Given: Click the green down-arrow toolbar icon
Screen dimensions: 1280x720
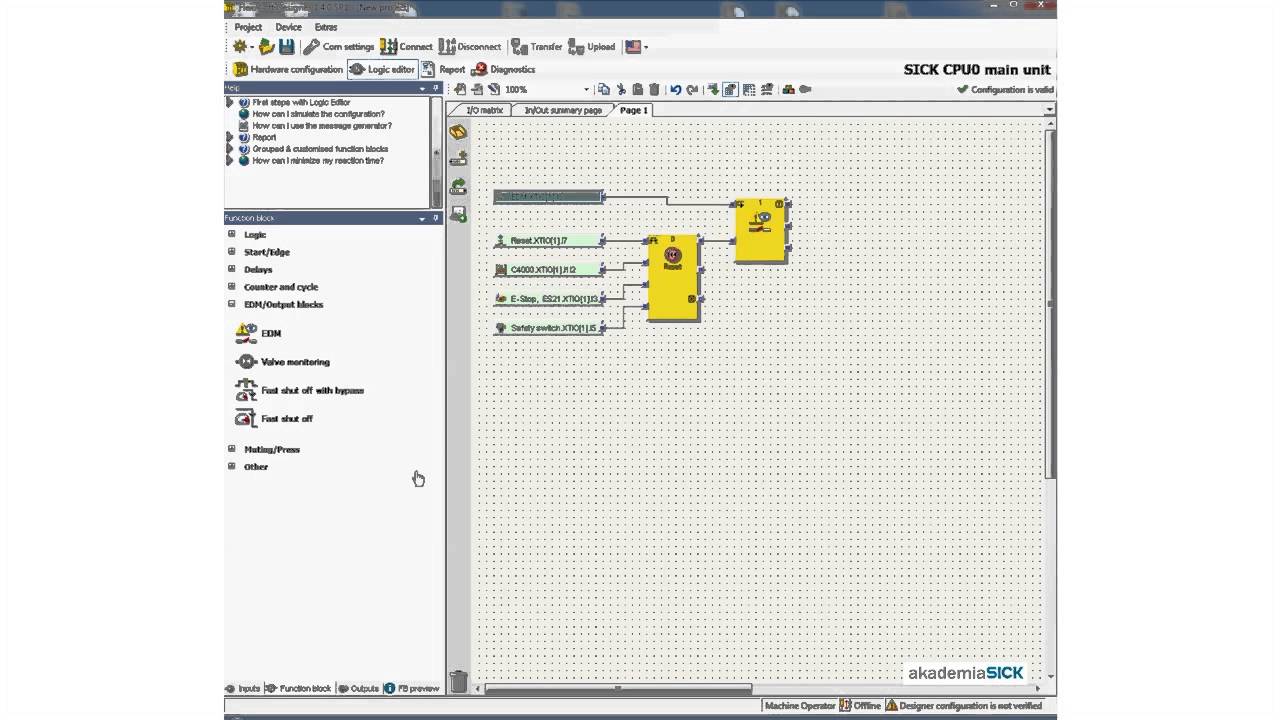Looking at the screenshot, I should click(713, 89).
